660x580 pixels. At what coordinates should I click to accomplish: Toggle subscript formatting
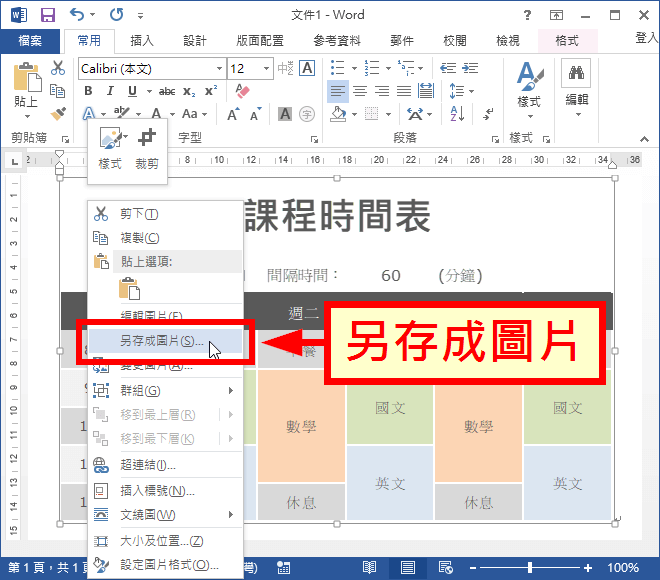(189, 91)
